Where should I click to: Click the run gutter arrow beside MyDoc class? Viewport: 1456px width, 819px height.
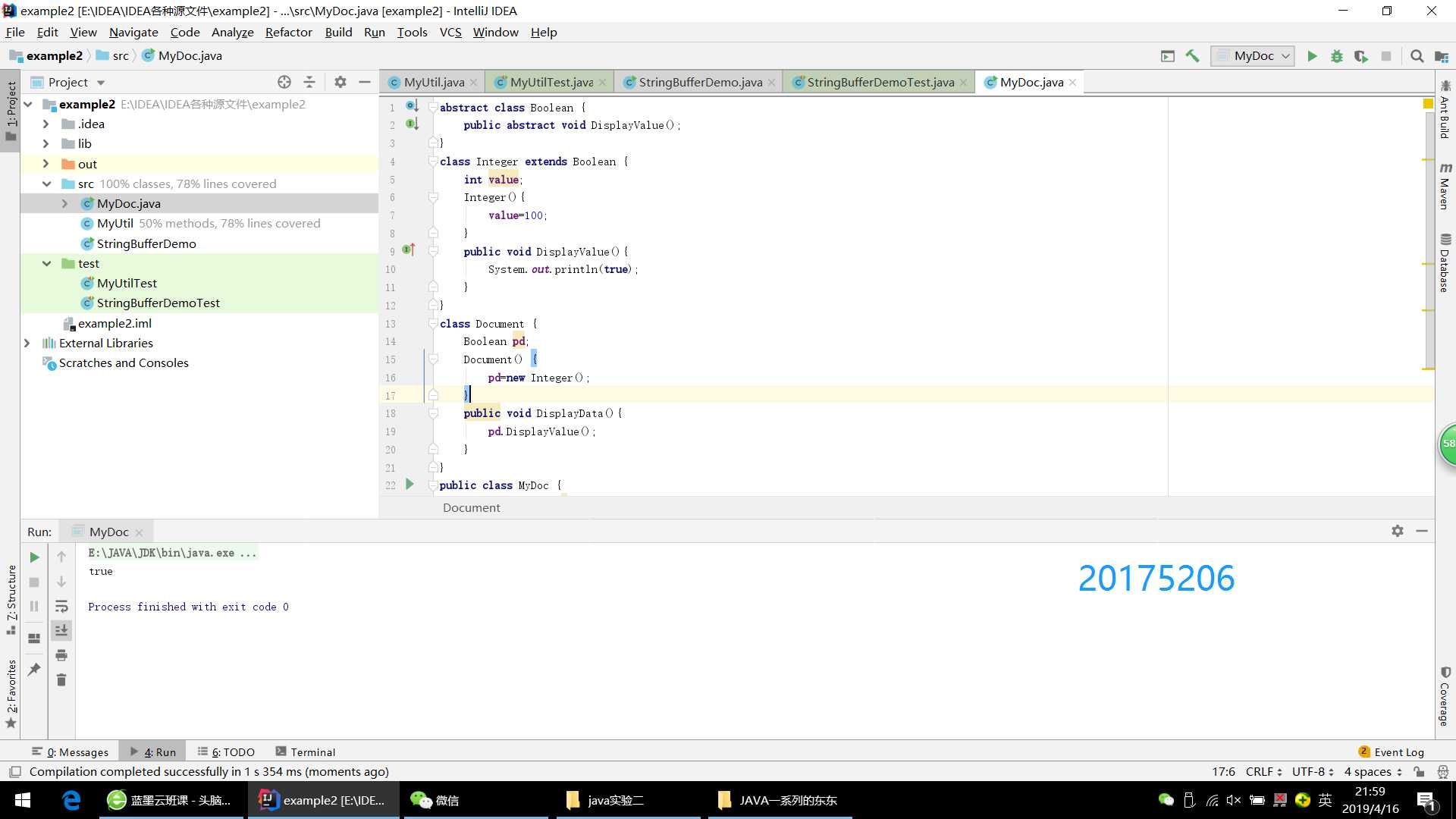tap(409, 484)
